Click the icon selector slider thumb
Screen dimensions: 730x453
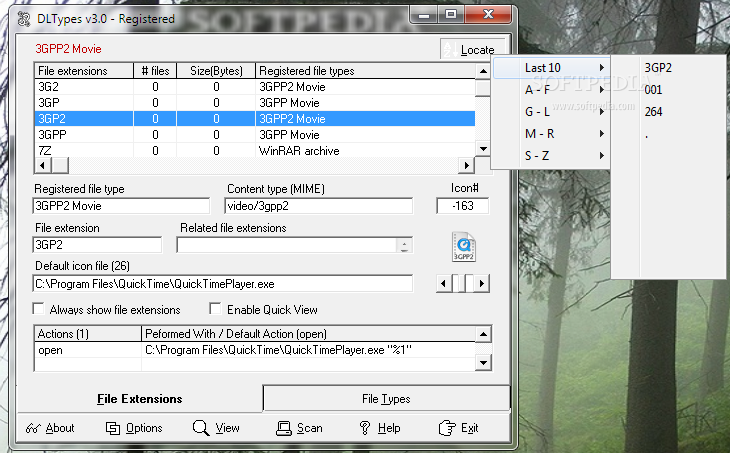pos(462,283)
